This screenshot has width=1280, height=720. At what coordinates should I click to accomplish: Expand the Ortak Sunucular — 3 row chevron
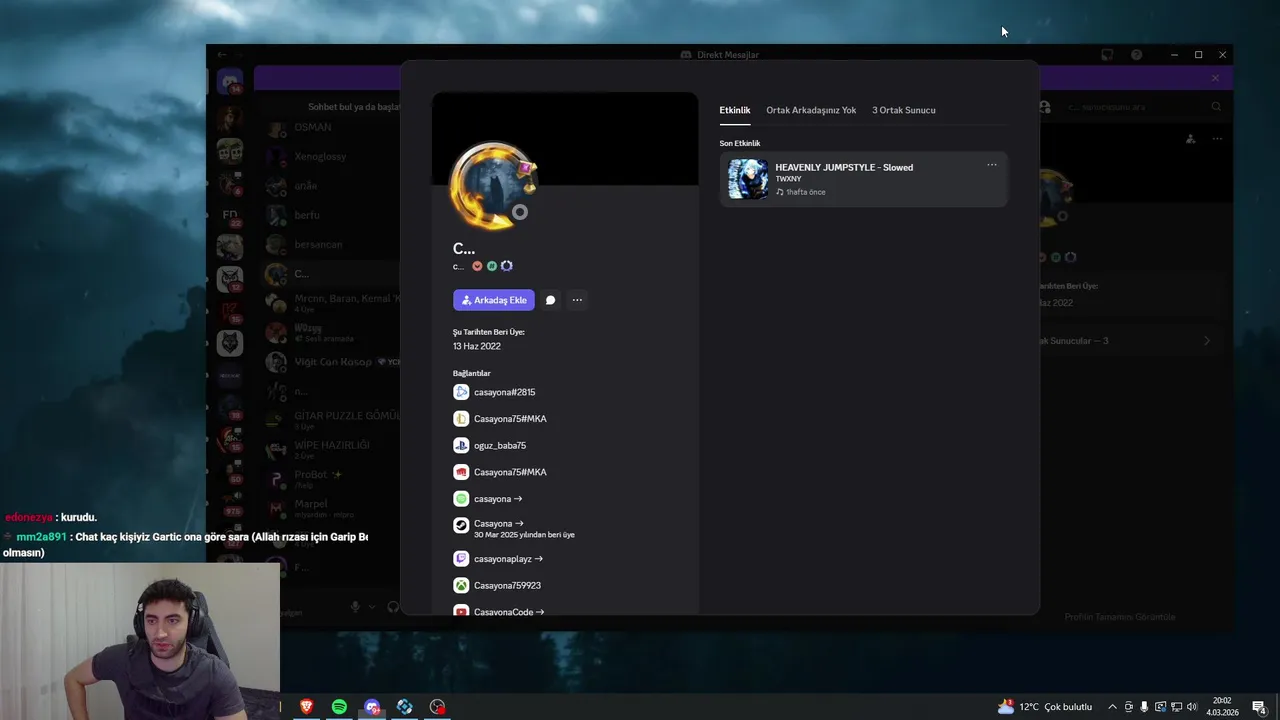pos(1207,341)
